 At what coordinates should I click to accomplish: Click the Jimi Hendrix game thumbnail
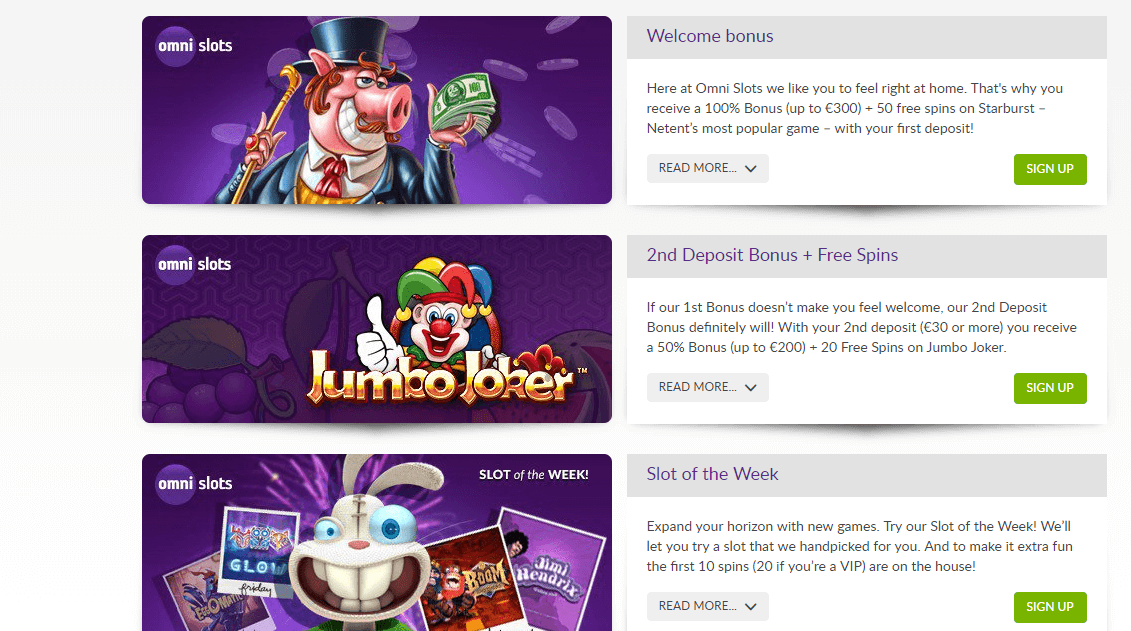coord(554,568)
